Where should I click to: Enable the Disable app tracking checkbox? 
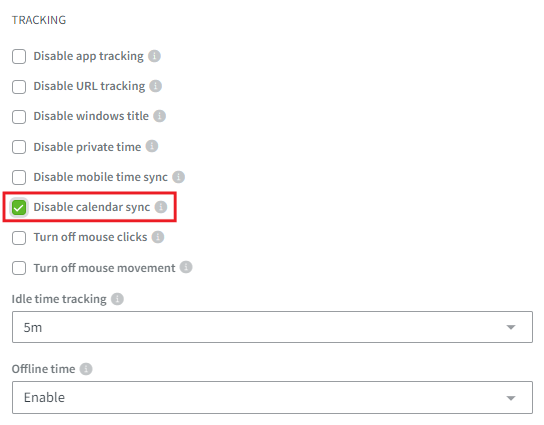(x=19, y=56)
